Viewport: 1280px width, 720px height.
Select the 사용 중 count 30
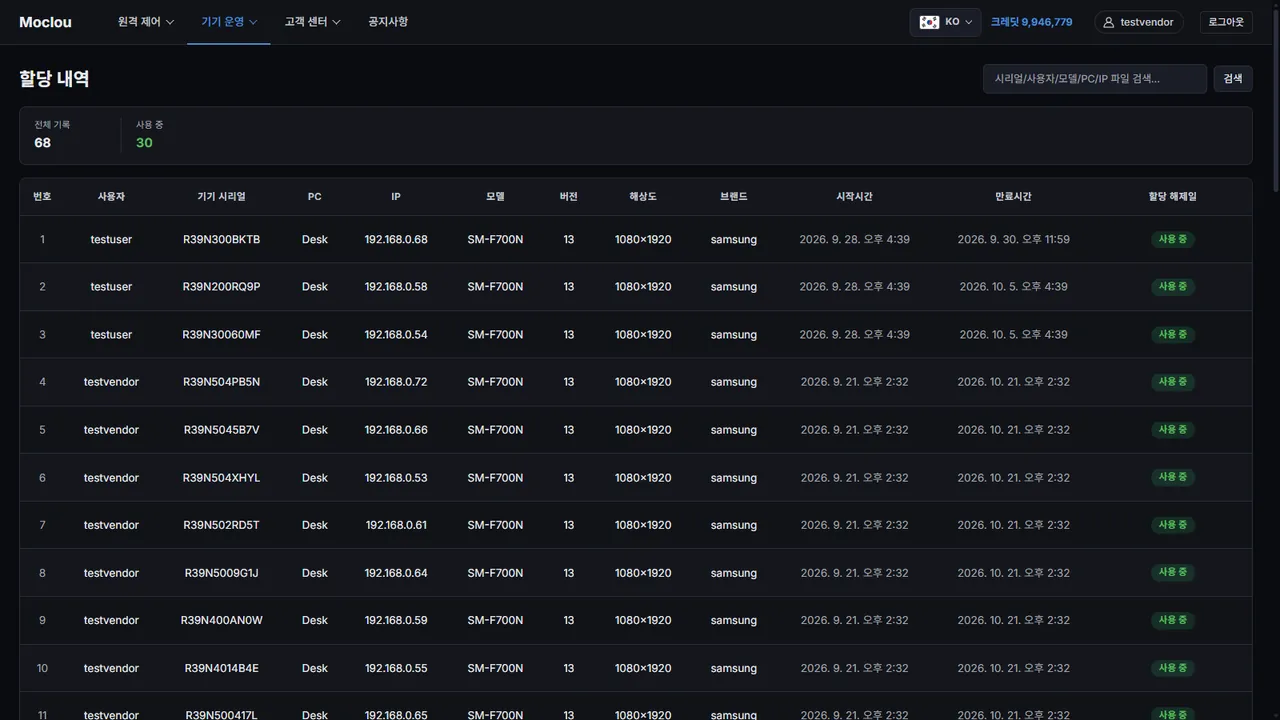pos(145,143)
